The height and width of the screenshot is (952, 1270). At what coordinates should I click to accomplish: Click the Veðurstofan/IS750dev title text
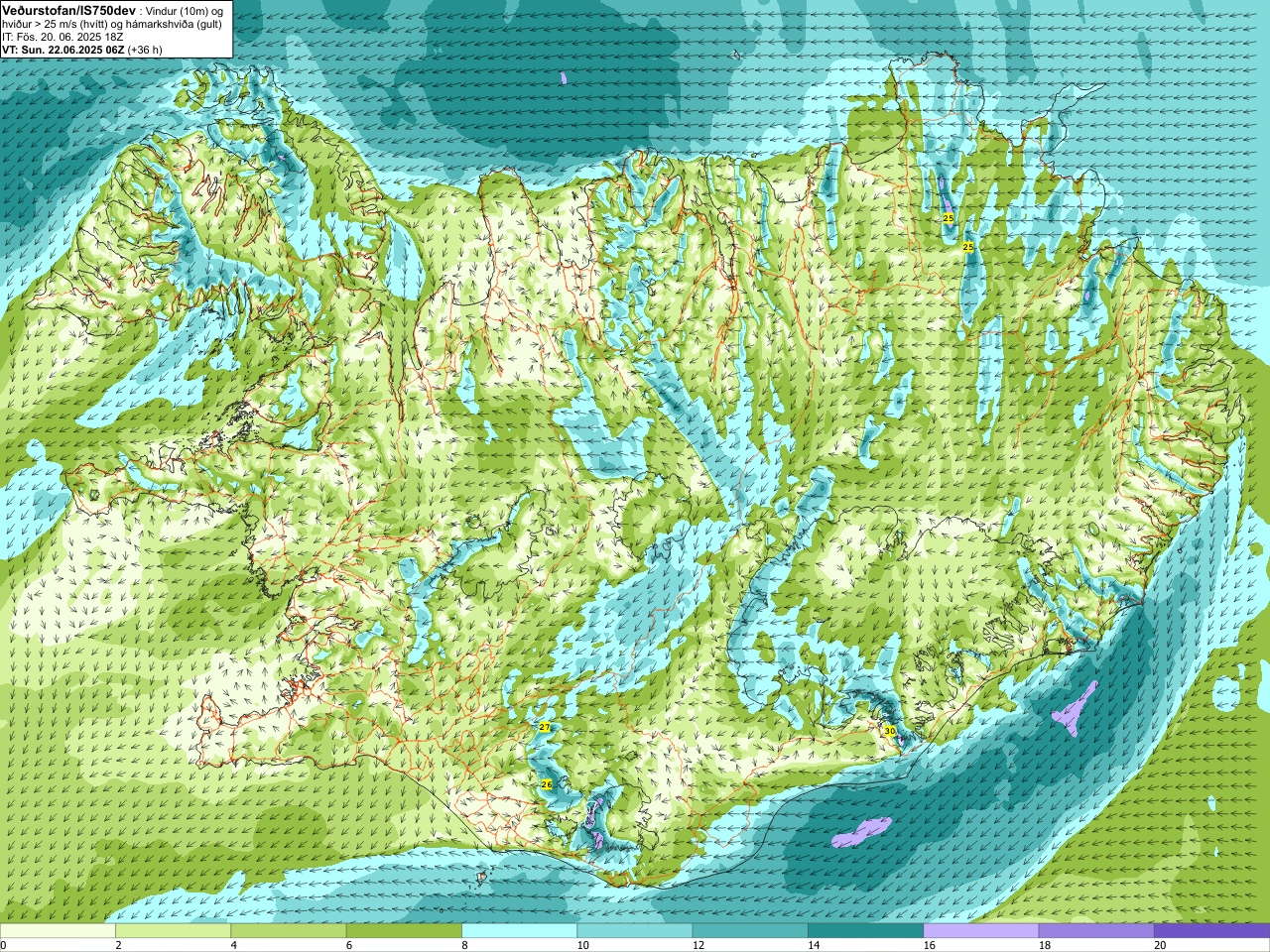point(69,9)
